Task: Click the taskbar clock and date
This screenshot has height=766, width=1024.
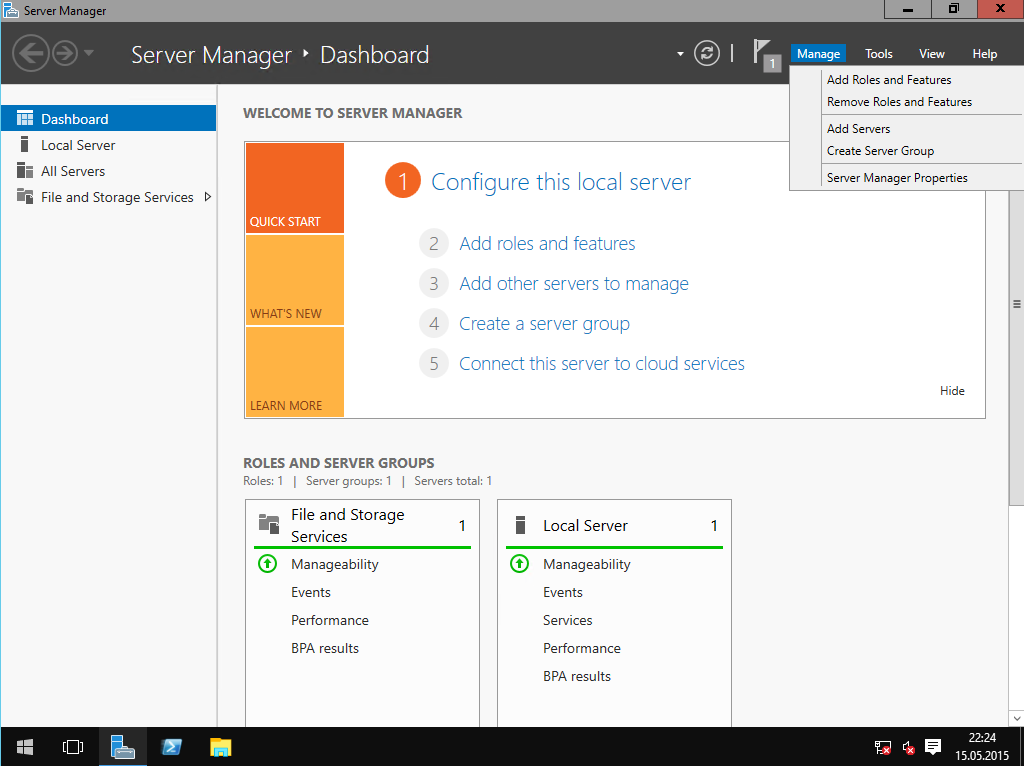Action: (x=982, y=746)
